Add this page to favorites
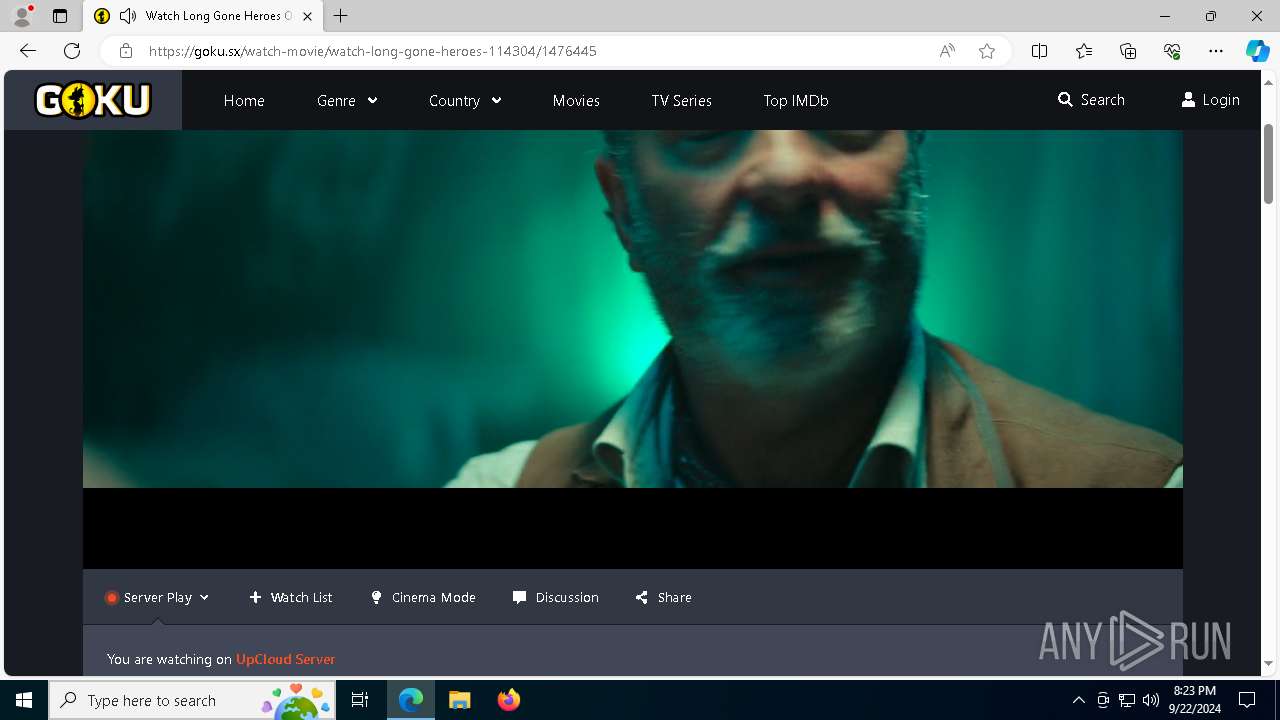 (x=987, y=51)
